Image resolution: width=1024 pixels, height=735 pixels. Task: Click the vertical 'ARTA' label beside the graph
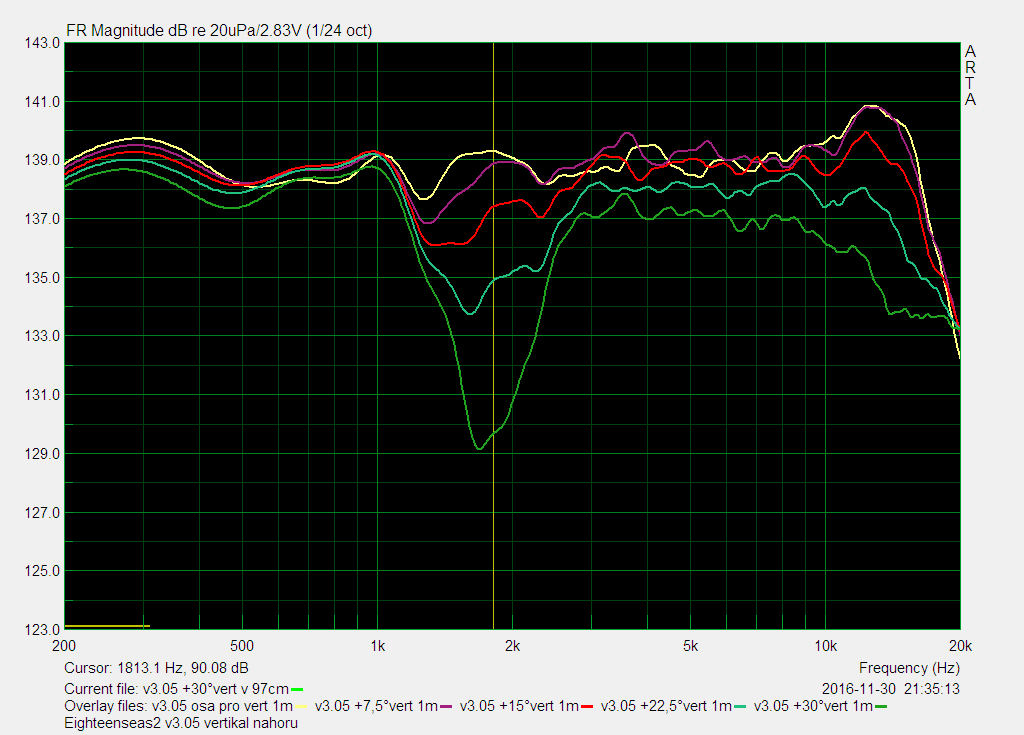[970, 75]
